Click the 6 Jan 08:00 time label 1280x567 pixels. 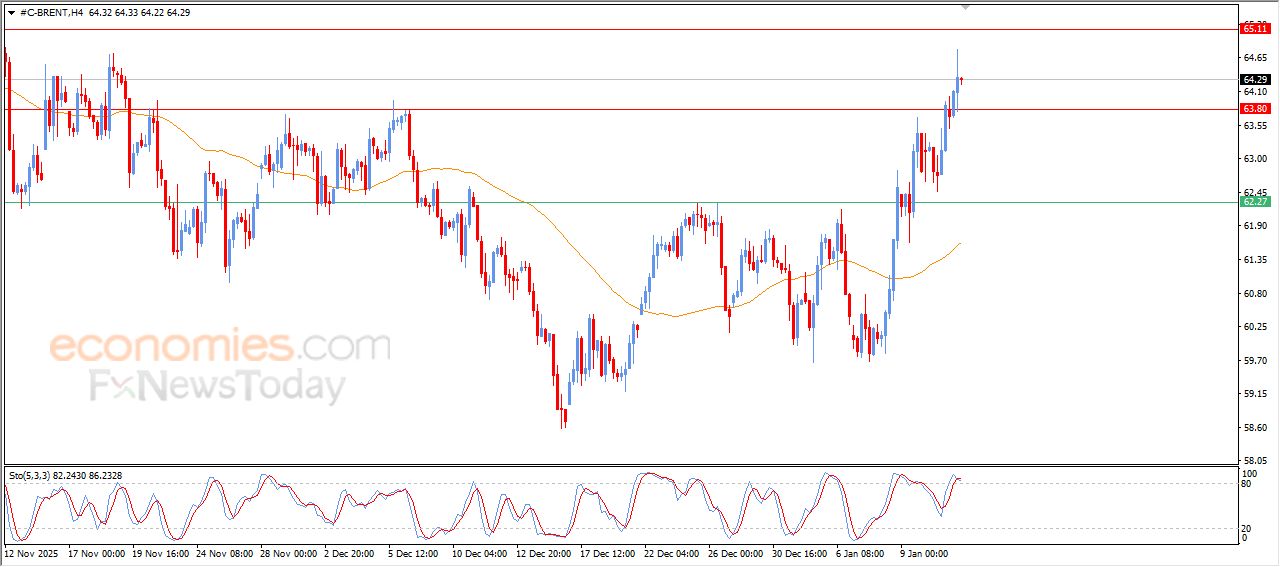point(862,552)
